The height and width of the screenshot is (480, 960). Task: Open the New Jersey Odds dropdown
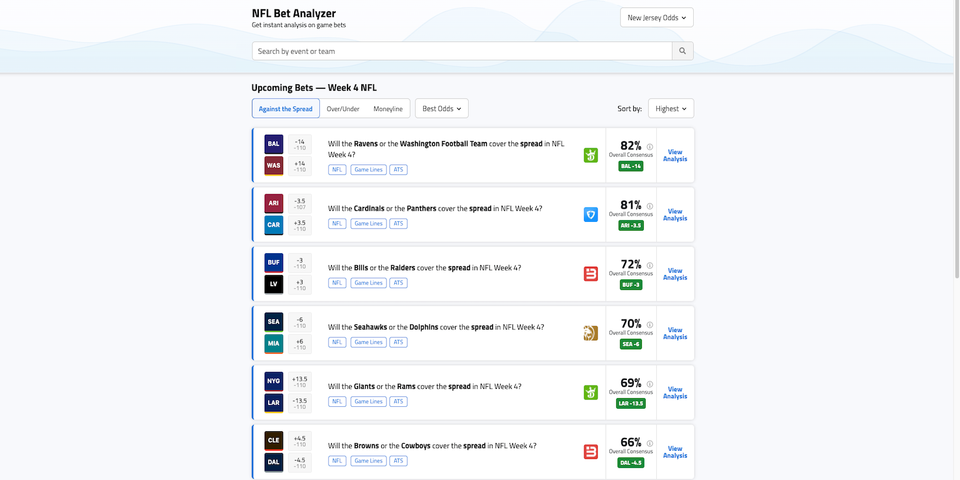656,18
